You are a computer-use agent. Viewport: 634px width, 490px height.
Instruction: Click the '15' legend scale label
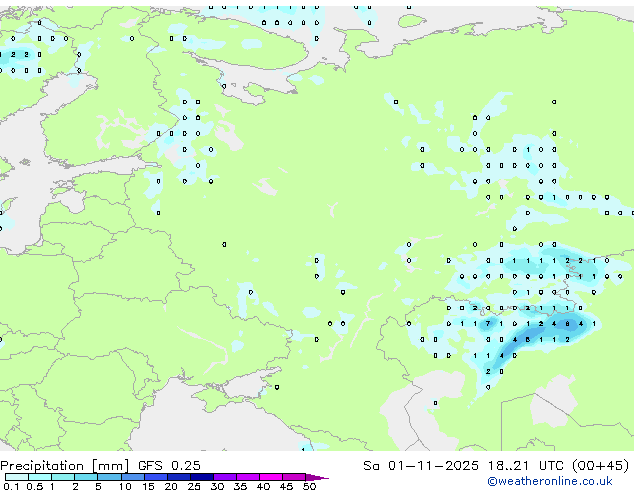148,486
